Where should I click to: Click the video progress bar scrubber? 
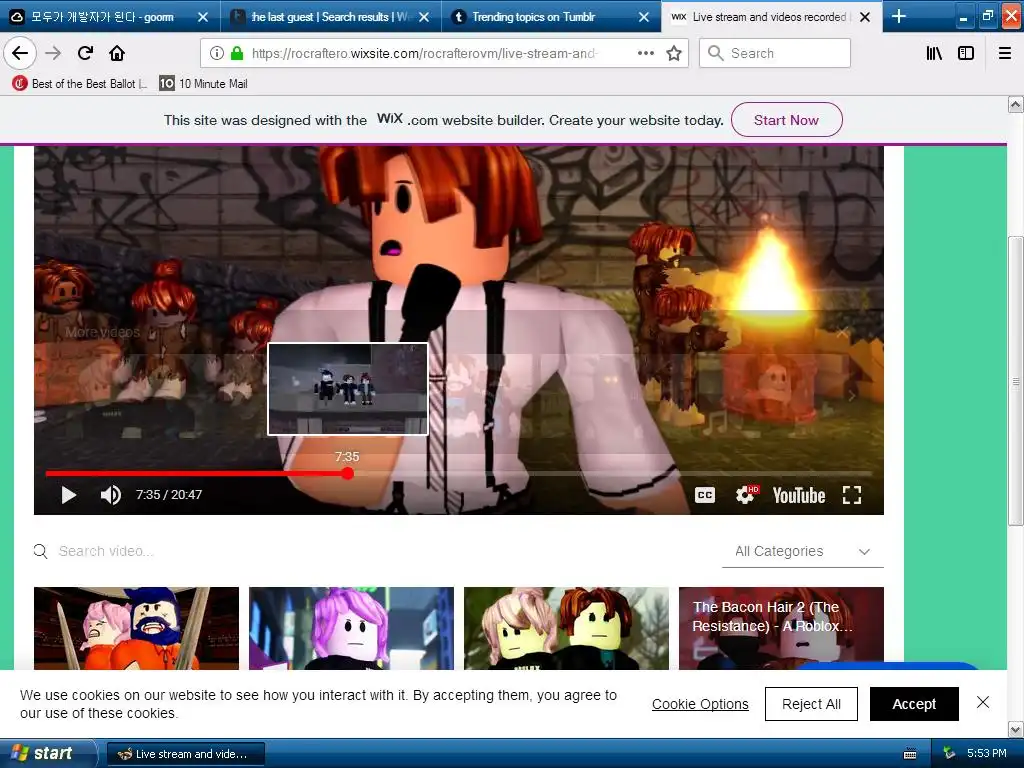point(347,473)
